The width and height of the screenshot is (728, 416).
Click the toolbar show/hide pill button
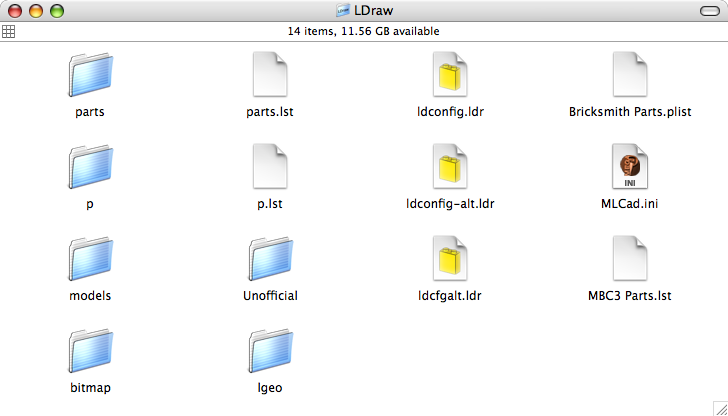coord(709,11)
